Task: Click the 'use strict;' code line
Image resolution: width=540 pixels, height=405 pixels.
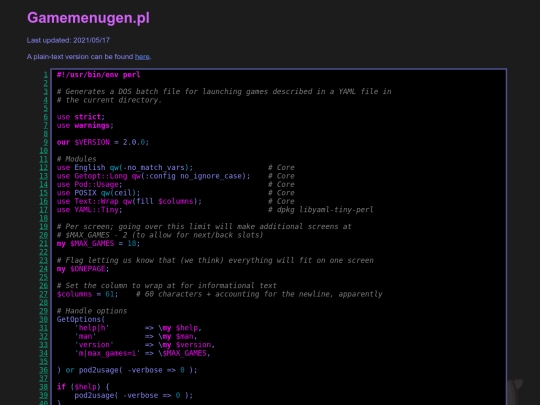Action: pyautogui.click(x=81, y=117)
